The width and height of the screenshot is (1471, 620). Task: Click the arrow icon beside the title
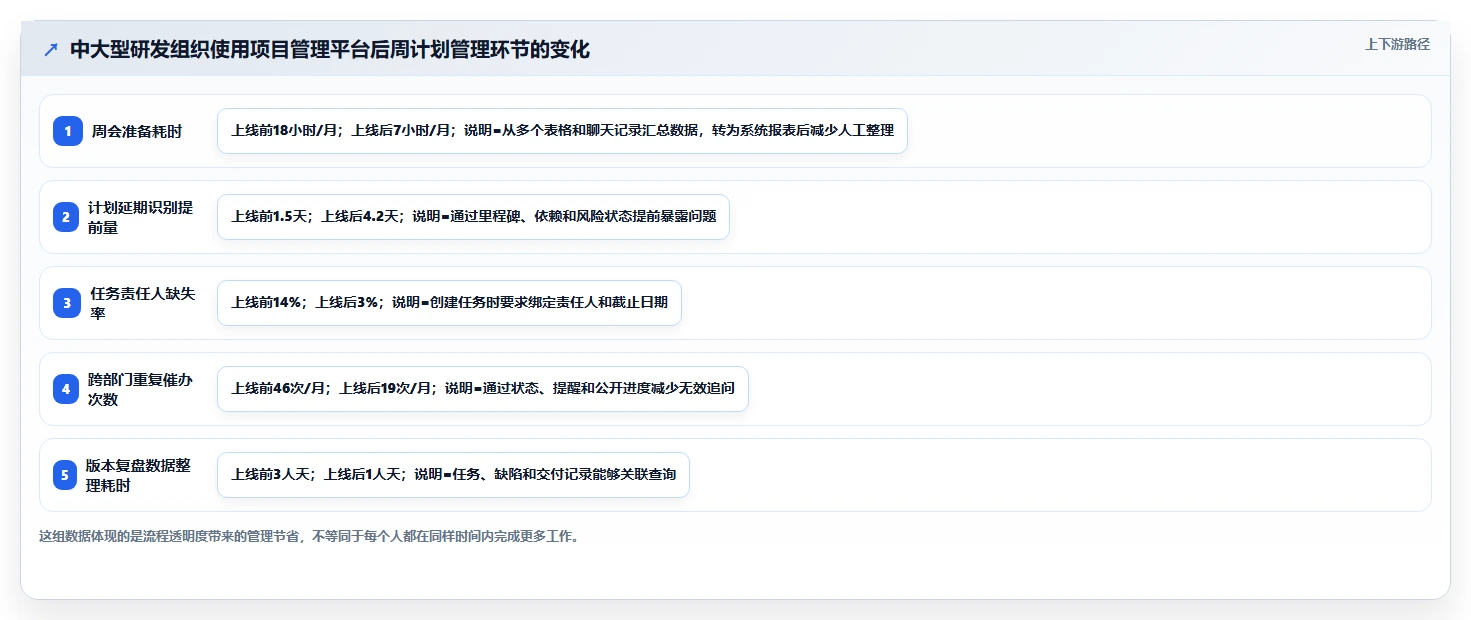(51, 50)
